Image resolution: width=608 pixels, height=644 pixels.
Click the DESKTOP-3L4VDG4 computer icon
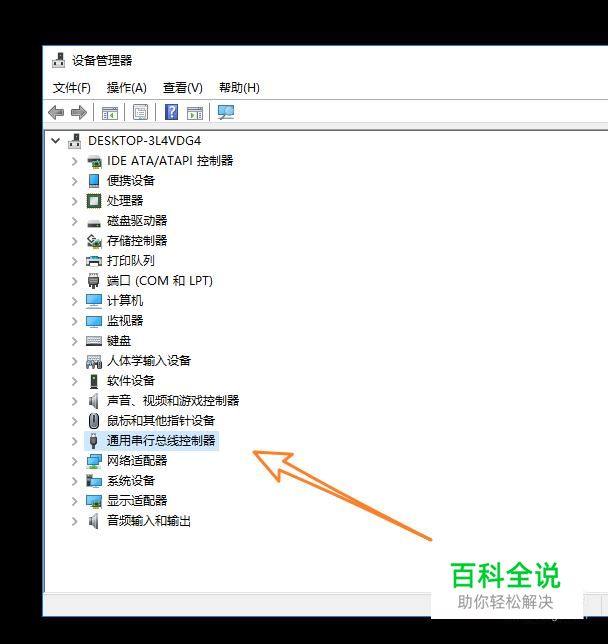75,141
